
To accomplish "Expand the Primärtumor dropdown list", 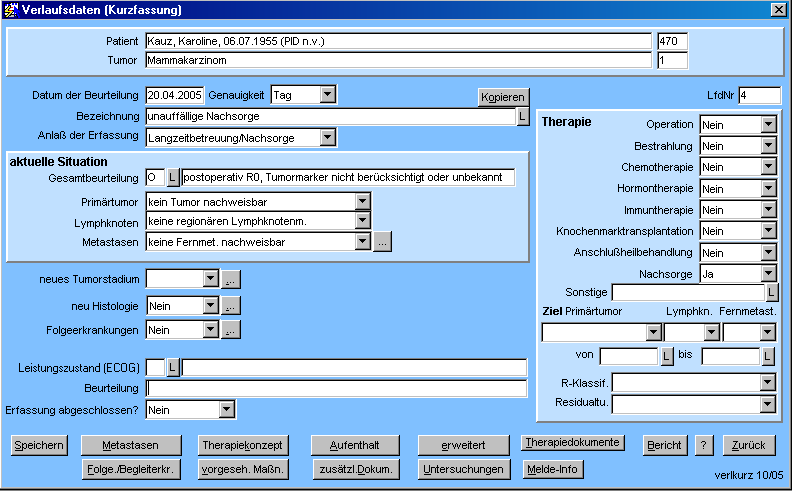I will click(x=362, y=201).
